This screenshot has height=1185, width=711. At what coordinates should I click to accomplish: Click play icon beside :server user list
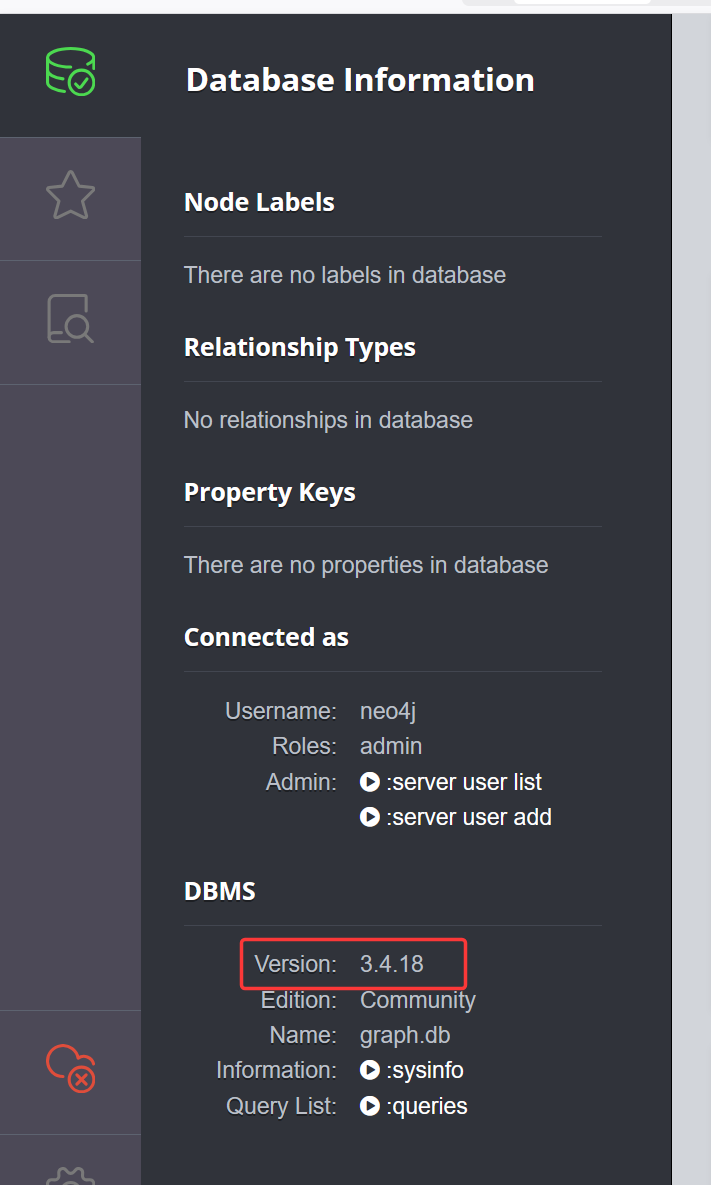pos(370,782)
